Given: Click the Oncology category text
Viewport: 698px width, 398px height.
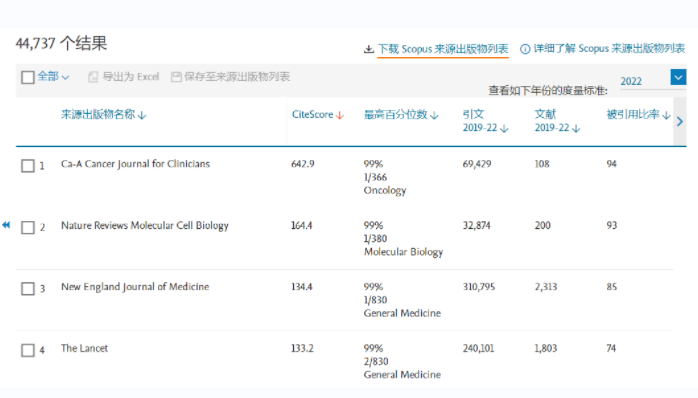Looking at the screenshot, I should pos(385,191).
